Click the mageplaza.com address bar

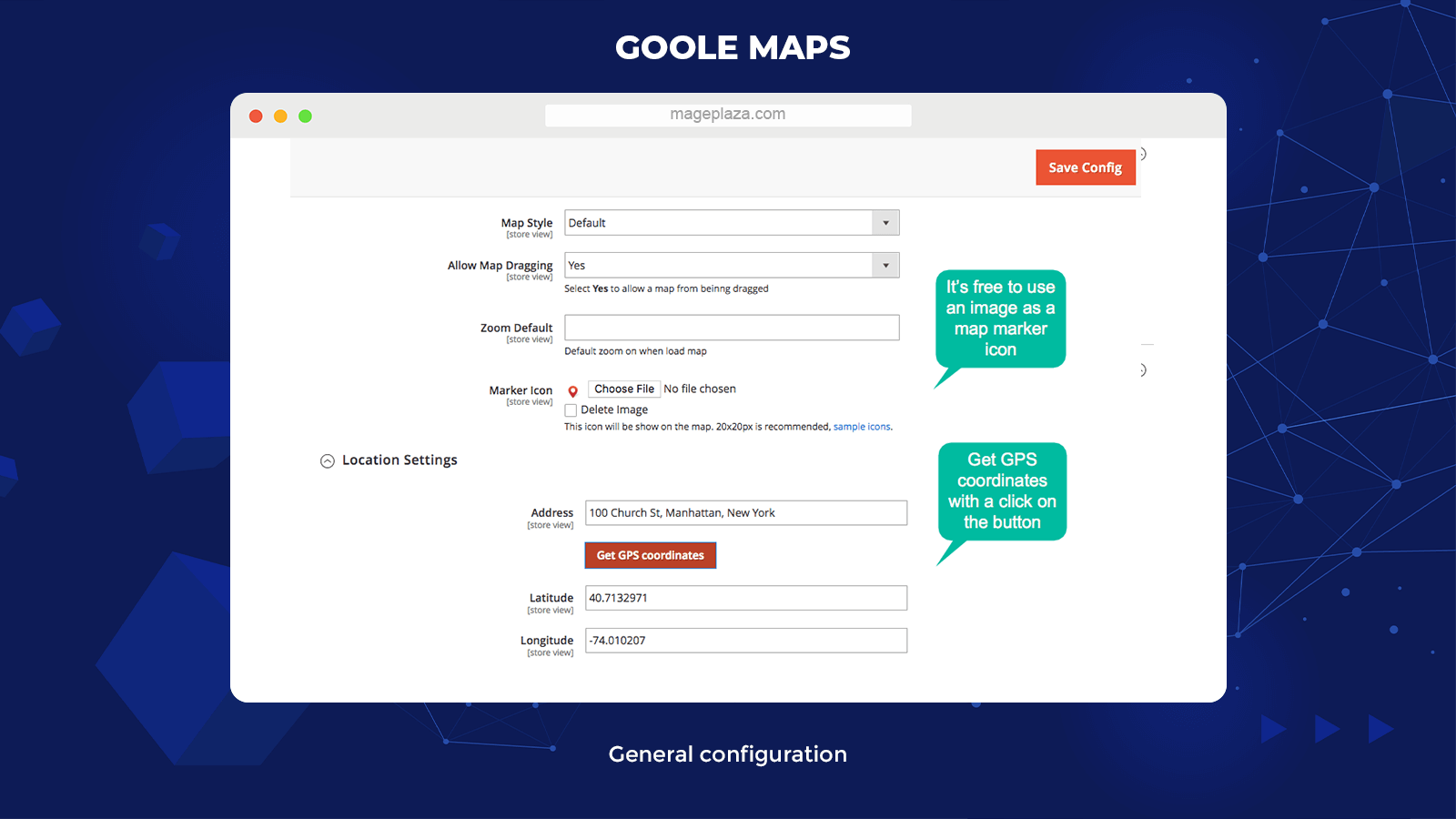(x=727, y=114)
